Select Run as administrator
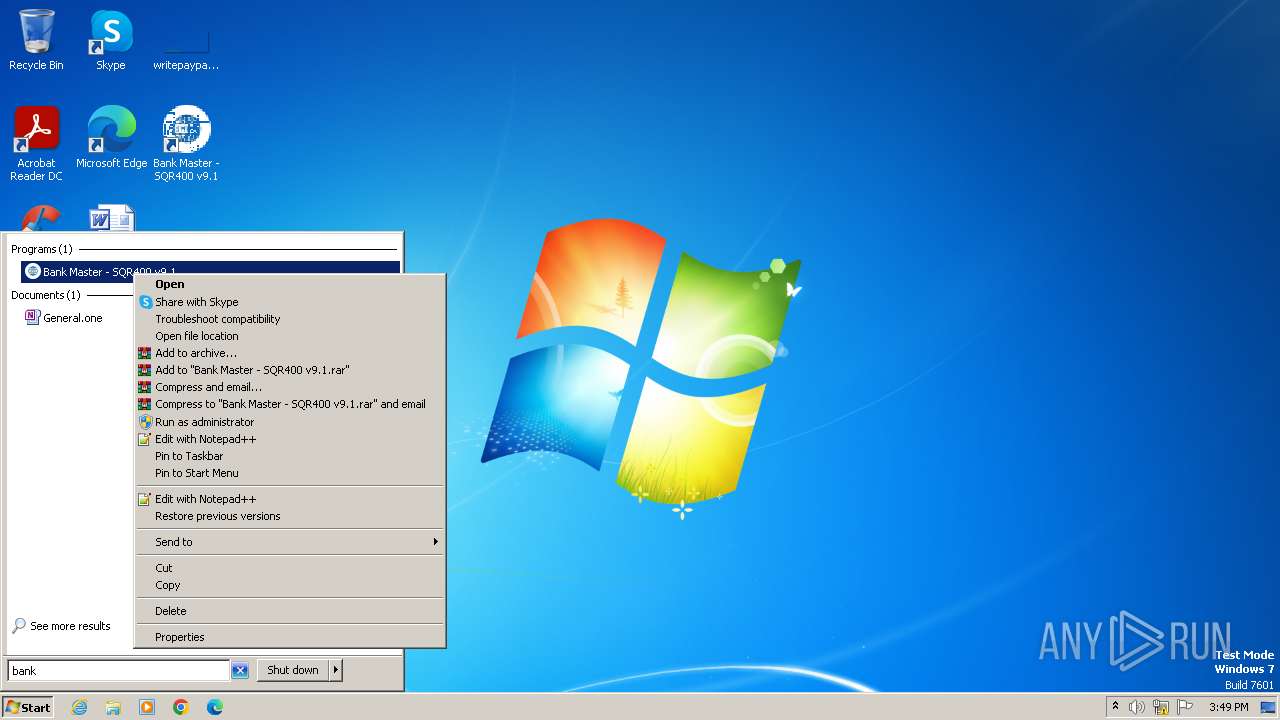The height and width of the screenshot is (720, 1280). point(290,422)
